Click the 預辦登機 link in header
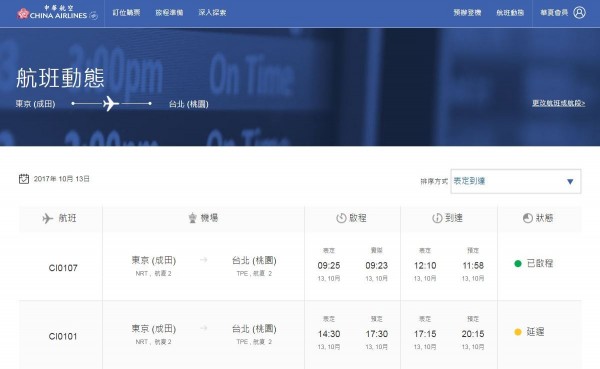 467,13
